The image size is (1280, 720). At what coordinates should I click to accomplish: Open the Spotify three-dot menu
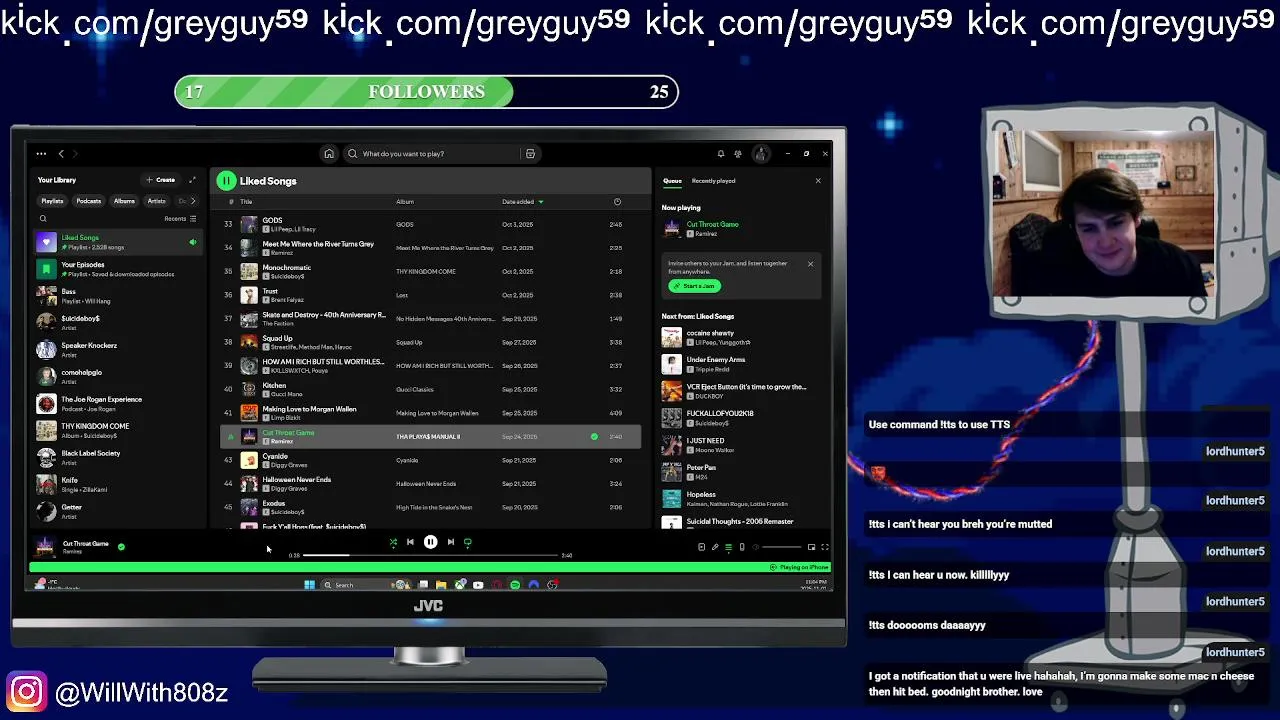(41, 154)
